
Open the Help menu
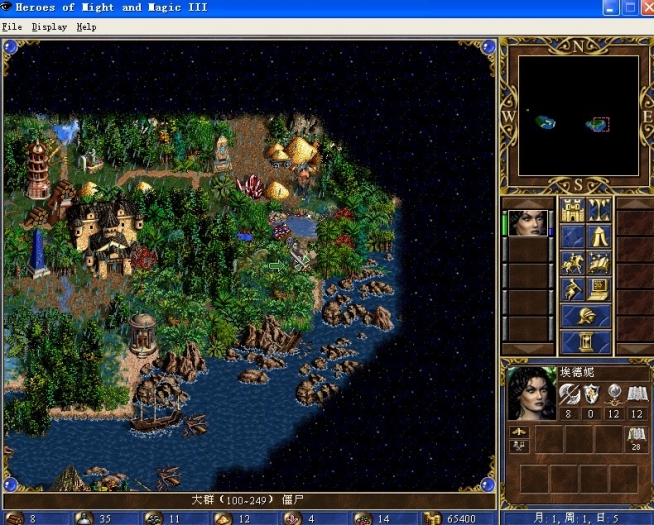(86, 27)
